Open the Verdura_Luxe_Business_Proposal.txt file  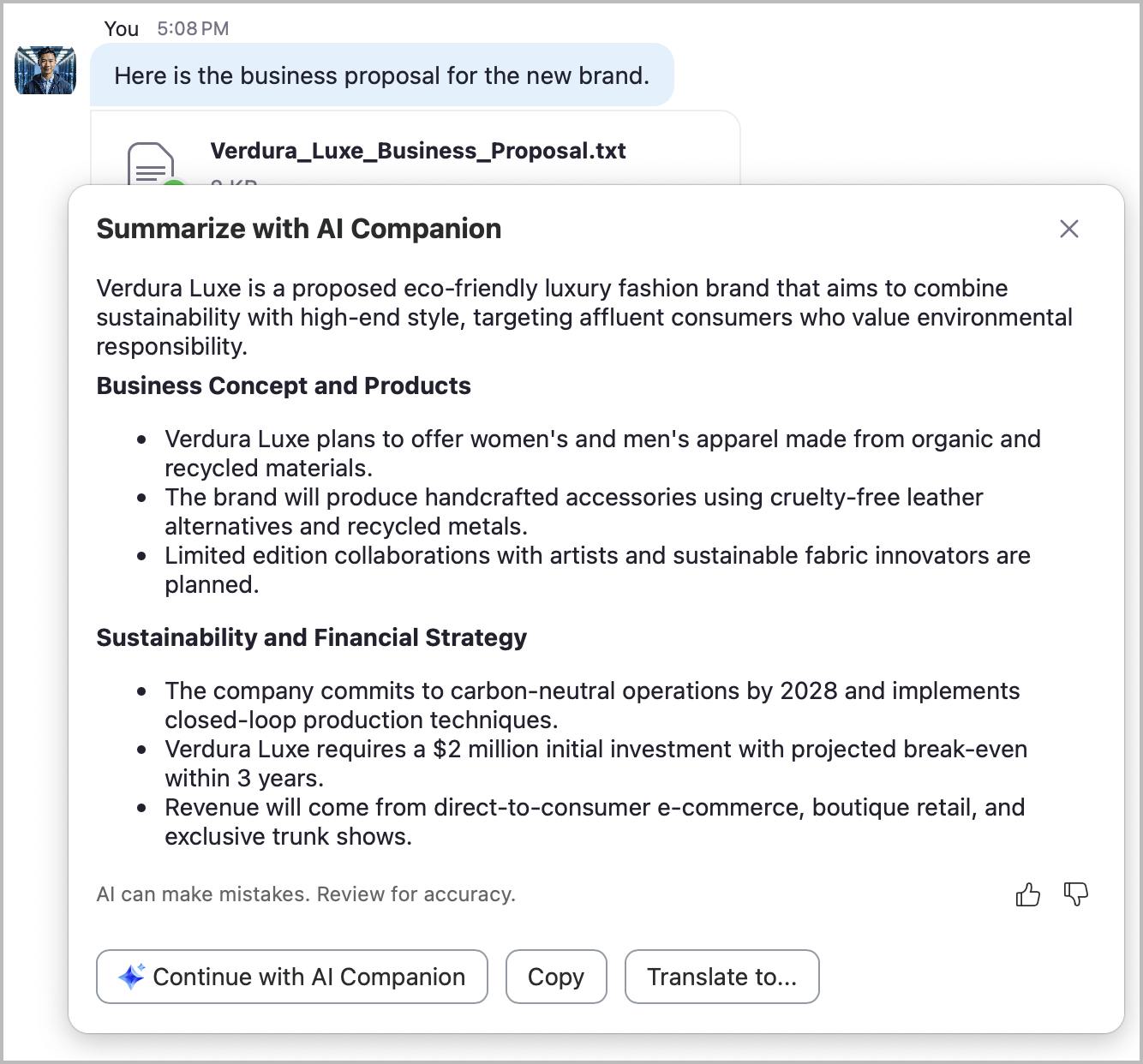coord(418,151)
